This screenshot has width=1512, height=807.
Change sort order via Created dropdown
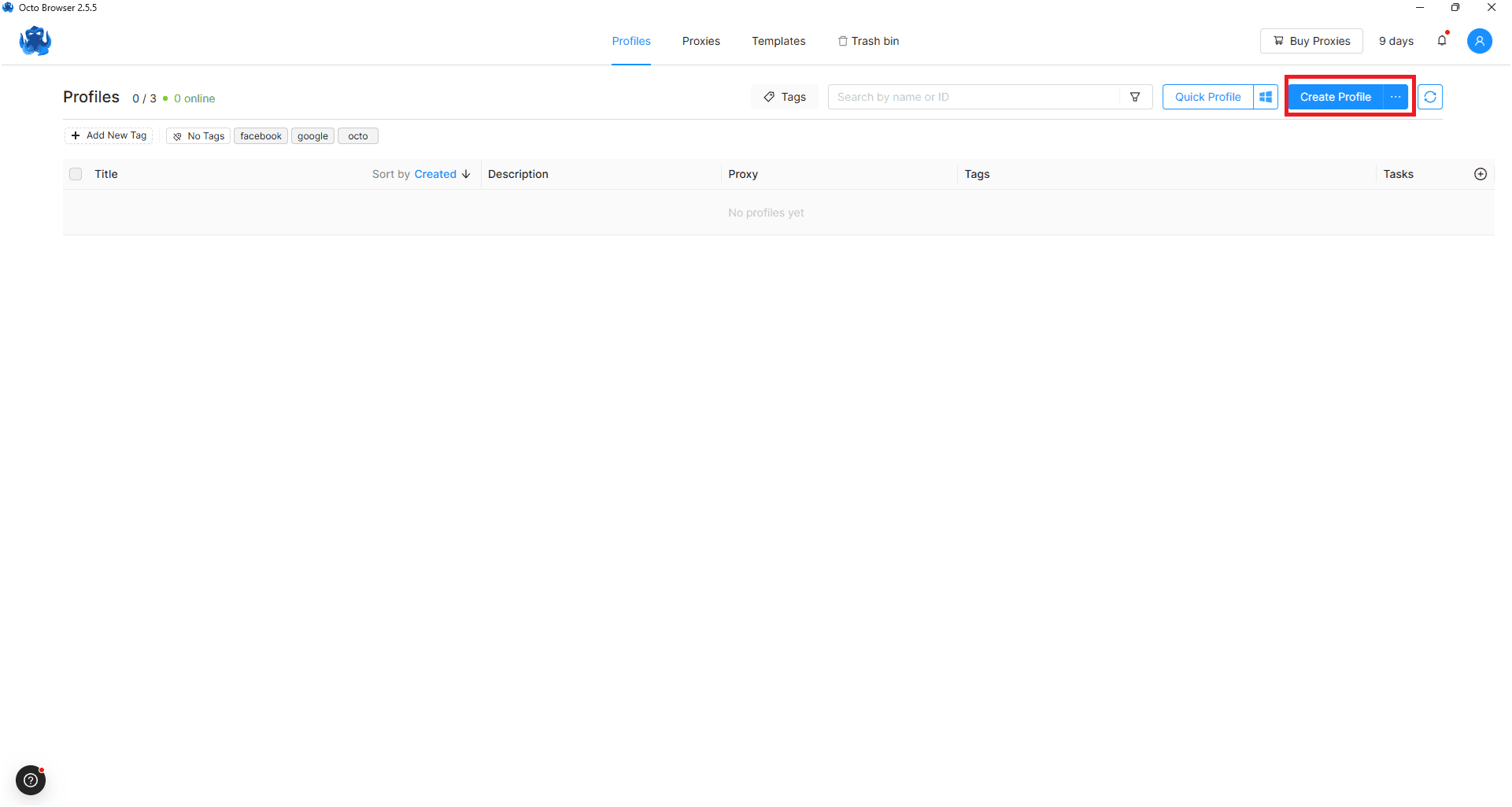pyautogui.click(x=435, y=174)
